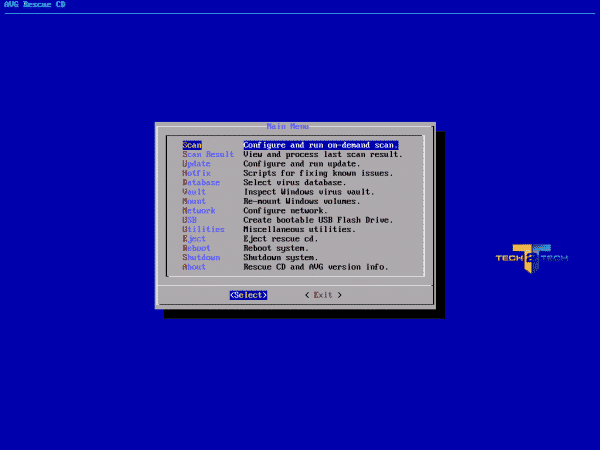Click the 'AVG Rescue CD' header text

coord(35,5)
